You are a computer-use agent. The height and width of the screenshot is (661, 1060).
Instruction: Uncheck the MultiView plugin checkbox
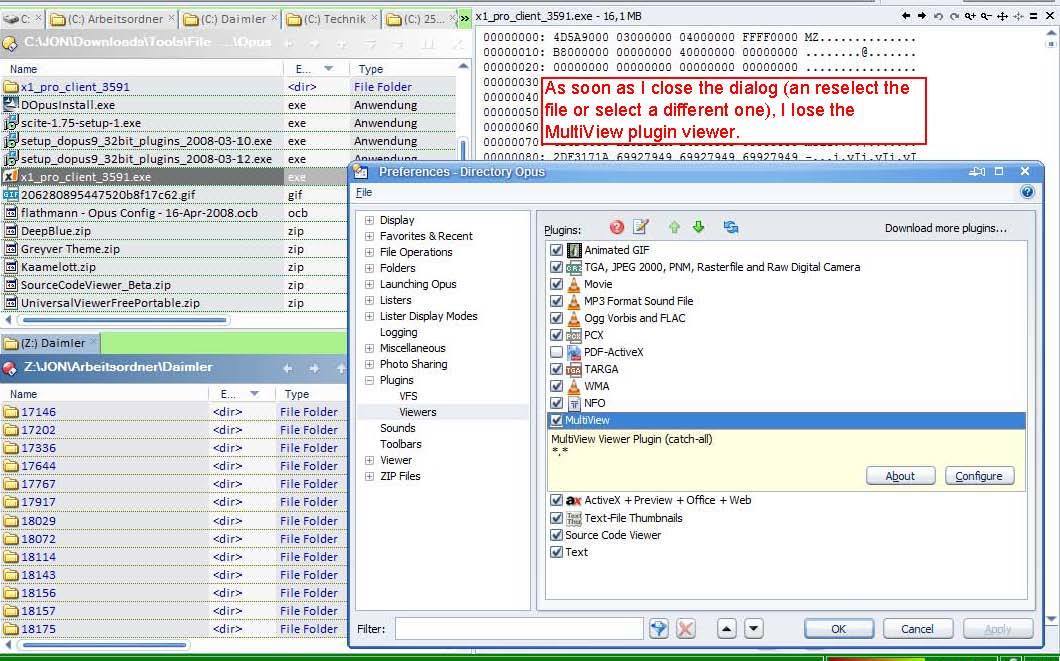pyautogui.click(x=556, y=420)
